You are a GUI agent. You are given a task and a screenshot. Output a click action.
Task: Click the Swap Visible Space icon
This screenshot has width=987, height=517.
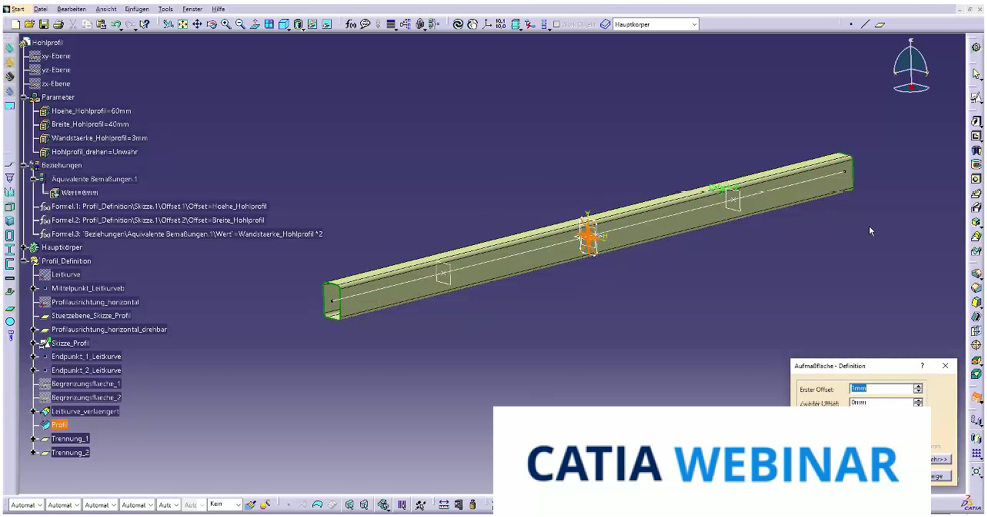327,25
